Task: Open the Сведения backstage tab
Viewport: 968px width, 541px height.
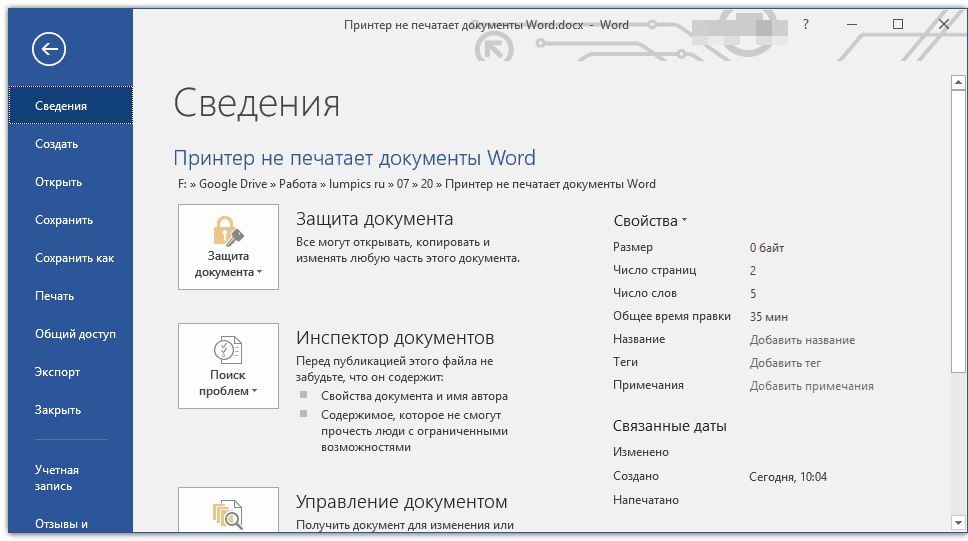Action: 70,106
